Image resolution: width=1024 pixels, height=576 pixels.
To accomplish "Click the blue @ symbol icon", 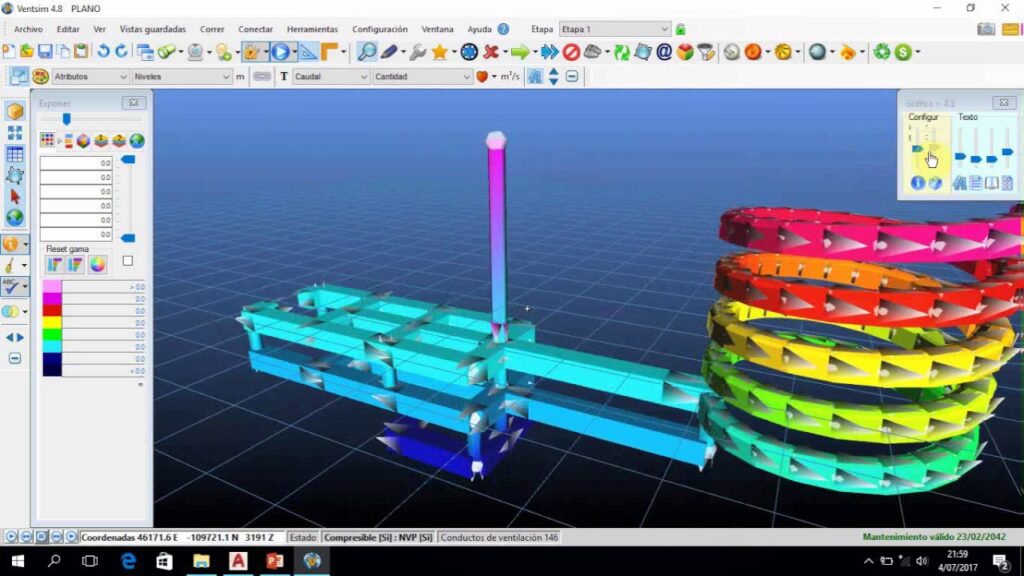I will click(x=664, y=52).
